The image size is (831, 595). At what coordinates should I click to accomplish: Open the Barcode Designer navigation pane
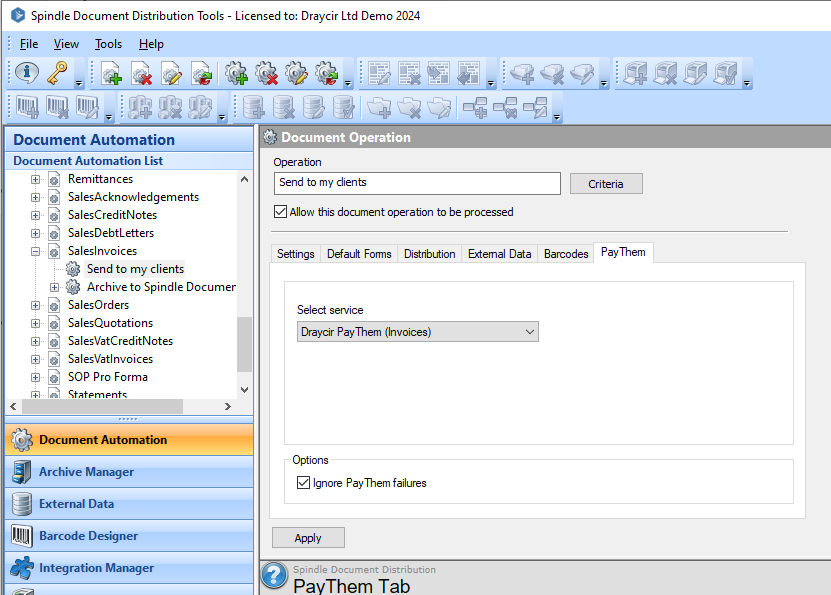129,536
